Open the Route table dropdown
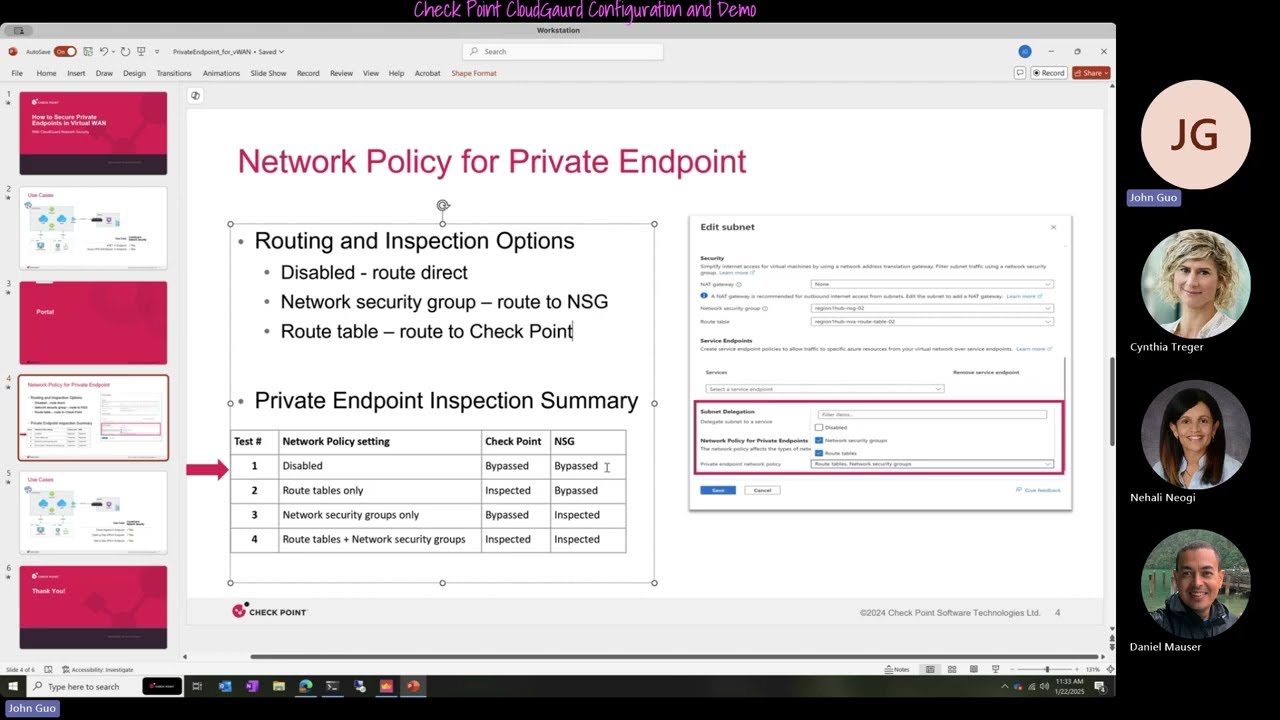 (932, 322)
